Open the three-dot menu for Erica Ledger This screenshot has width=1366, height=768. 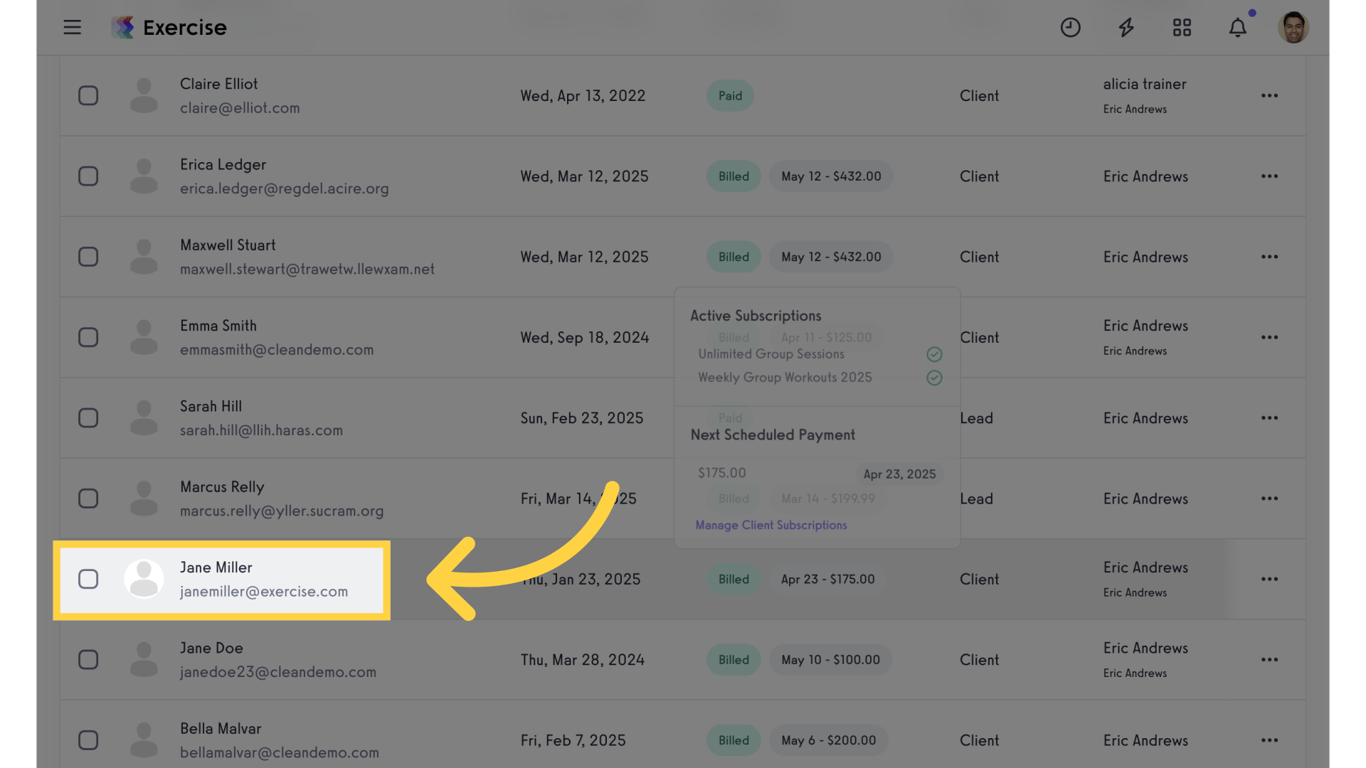click(1269, 176)
